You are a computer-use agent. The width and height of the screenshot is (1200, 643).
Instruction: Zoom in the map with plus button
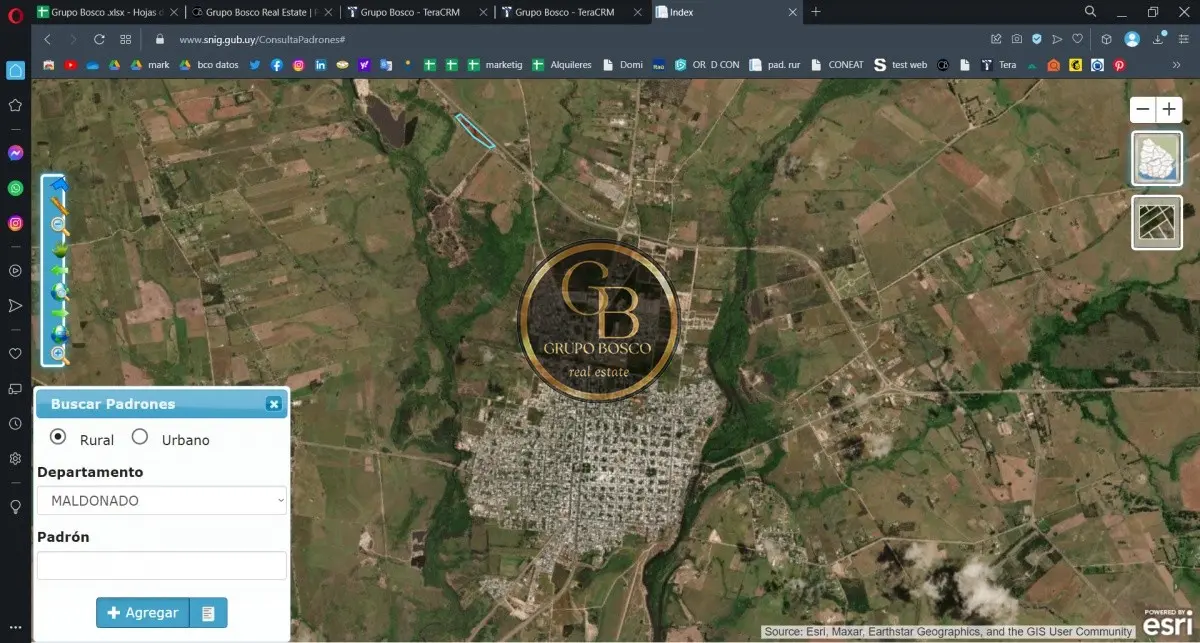click(1169, 110)
